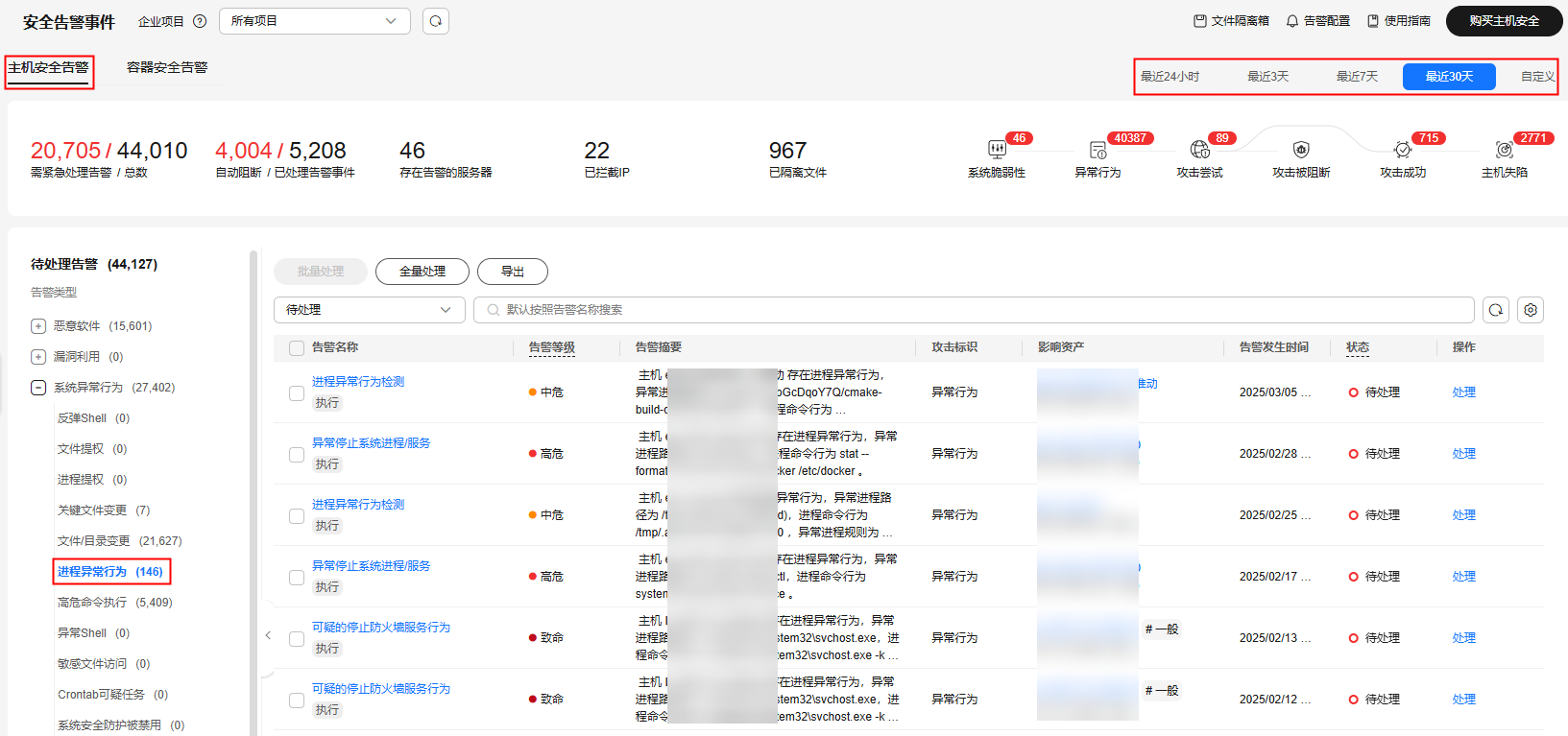Image resolution: width=1568 pixels, height=736 pixels.
Task: Click 967 已隔离文件 statistic
Action: (x=798, y=159)
